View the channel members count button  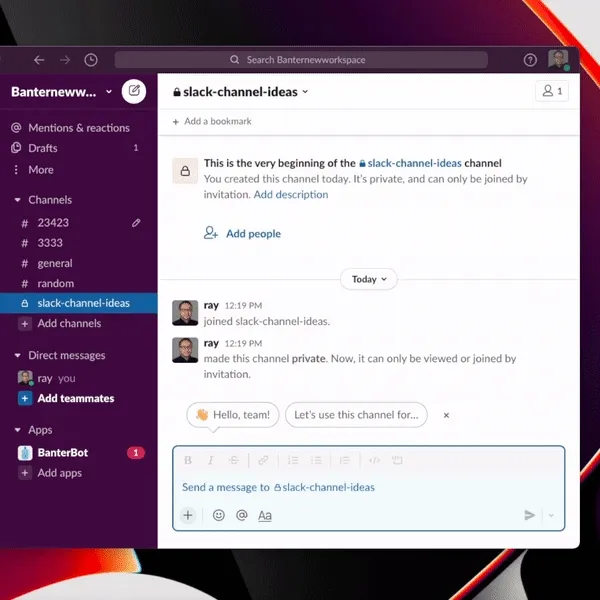click(552, 91)
